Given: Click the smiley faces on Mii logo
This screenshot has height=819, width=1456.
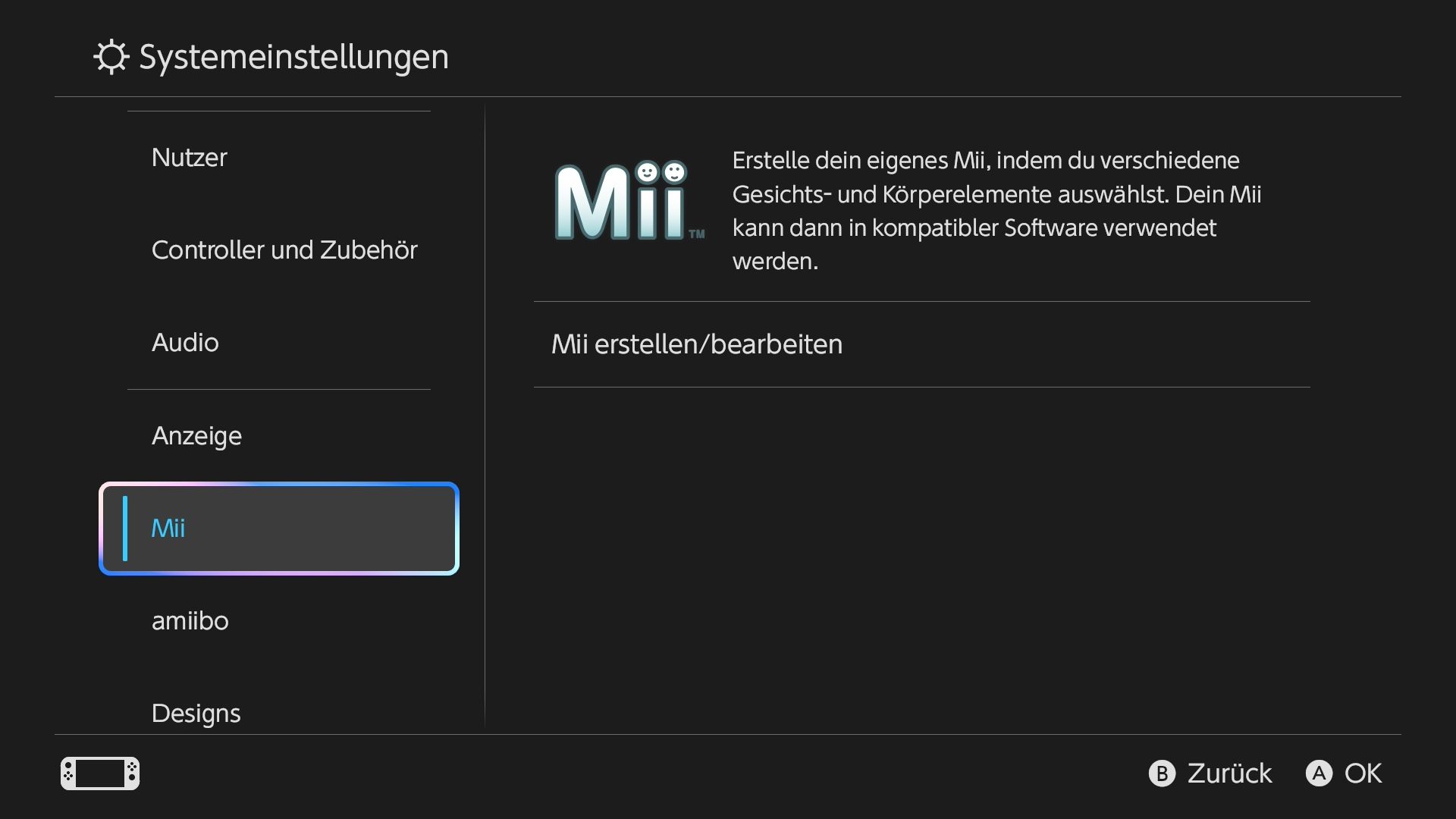Looking at the screenshot, I should point(661,173).
